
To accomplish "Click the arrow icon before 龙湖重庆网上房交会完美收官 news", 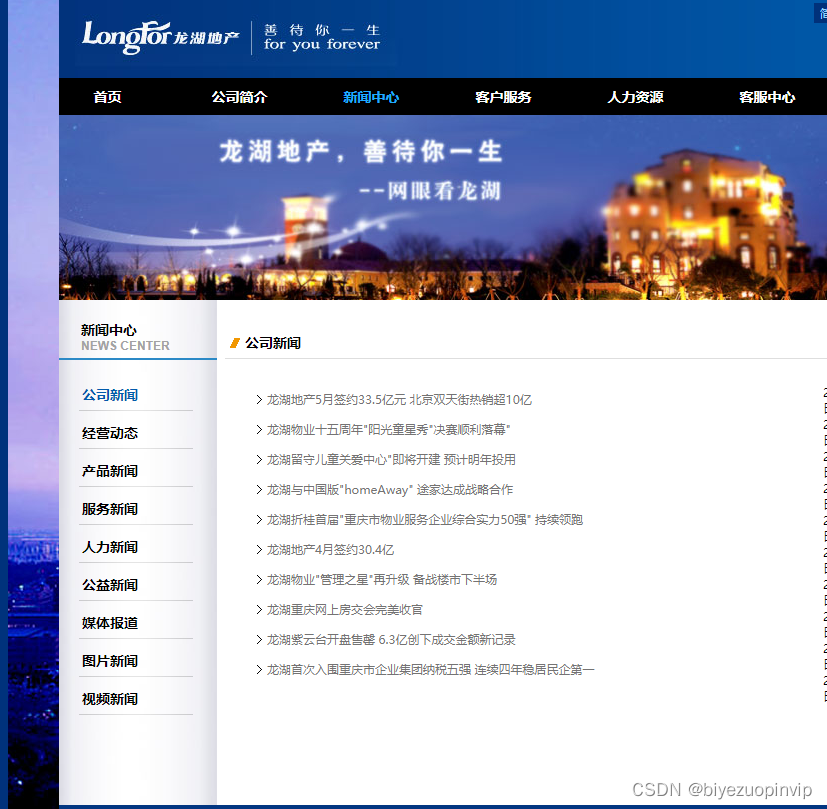I will [x=259, y=609].
